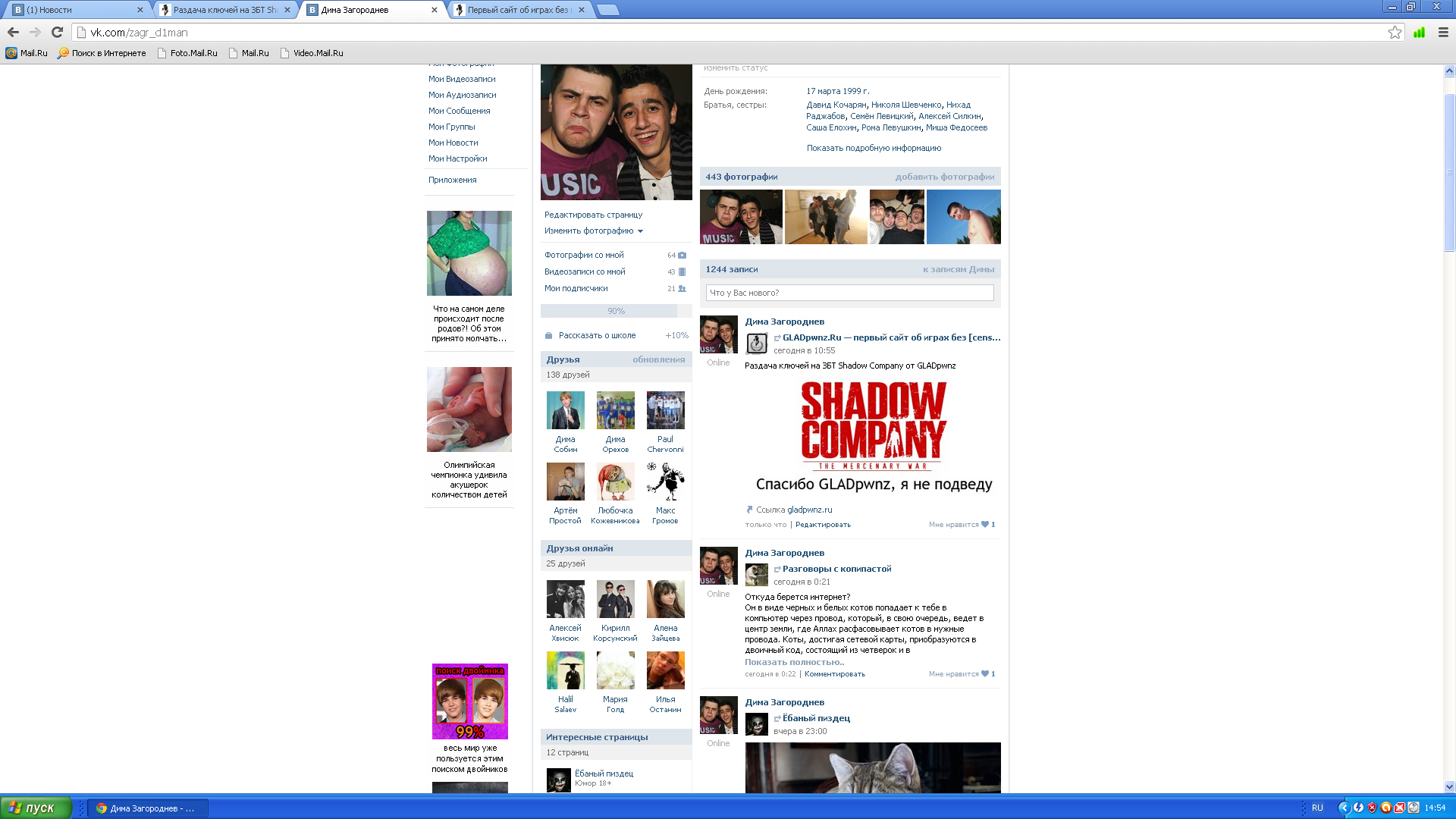1456x819 pixels.
Task: Click camera icon next to 64 photos
Action: pyautogui.click(x=682, y=255)
